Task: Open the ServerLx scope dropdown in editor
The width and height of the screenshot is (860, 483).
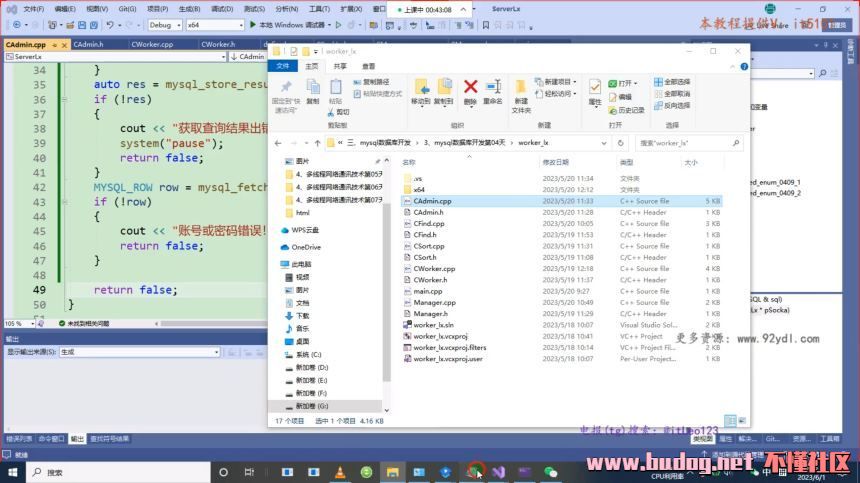Action: coord(223,56)
